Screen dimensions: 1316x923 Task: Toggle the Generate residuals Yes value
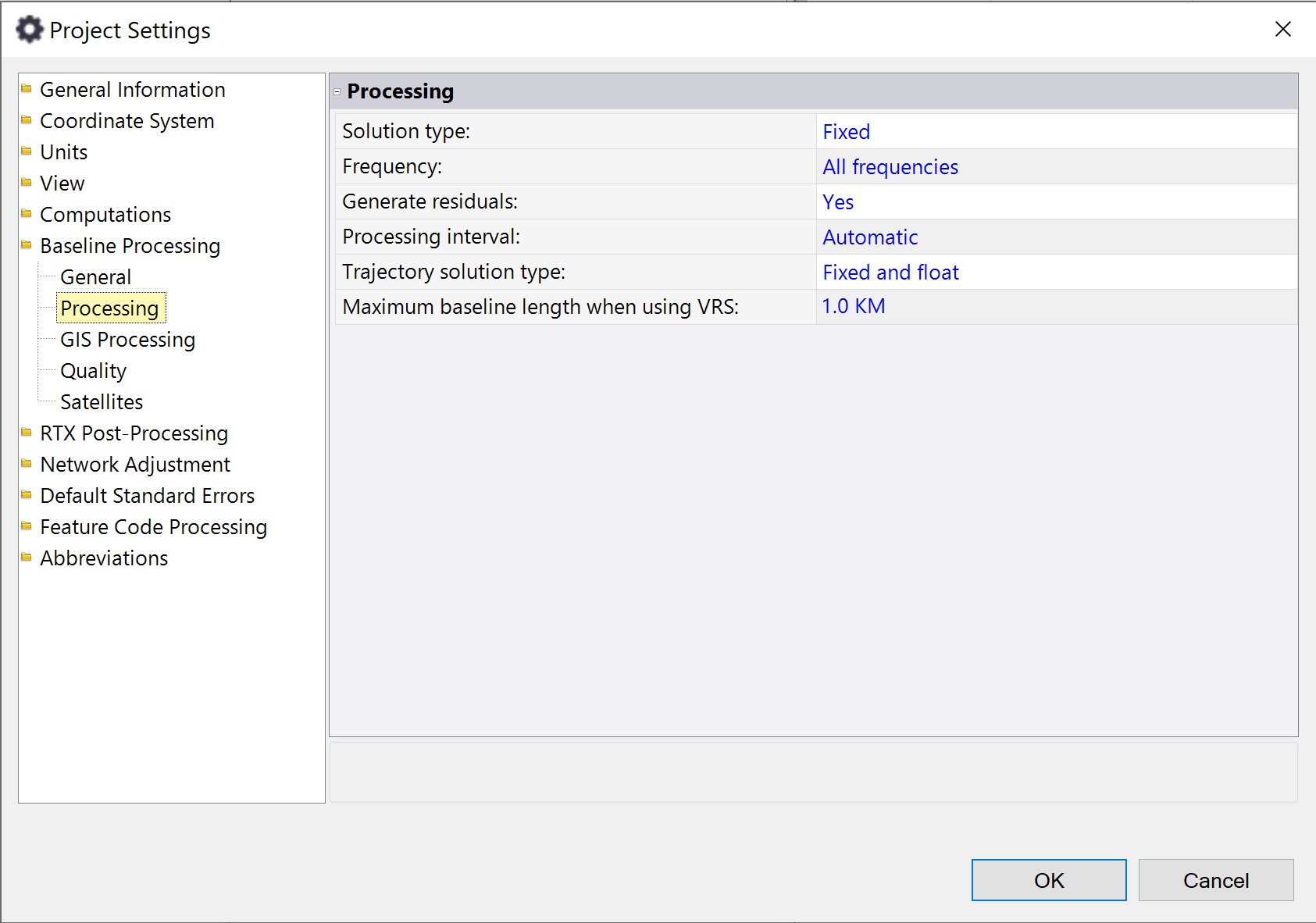tap(837, 202)
